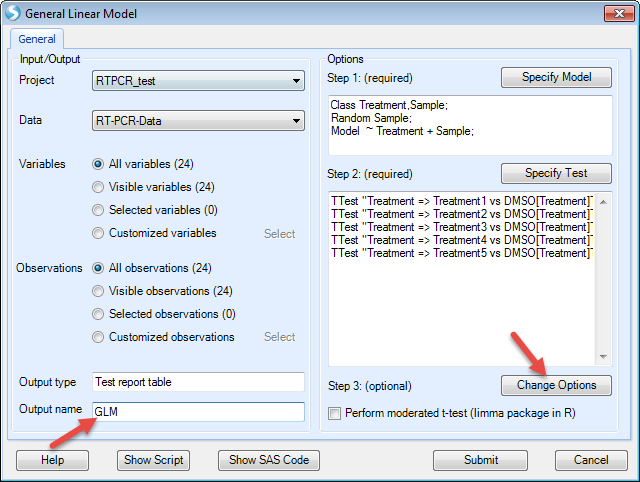Viewport: 640px width, 482px height.
Task: Select Customized observations radio button
Action: click(x=98, y=337)
